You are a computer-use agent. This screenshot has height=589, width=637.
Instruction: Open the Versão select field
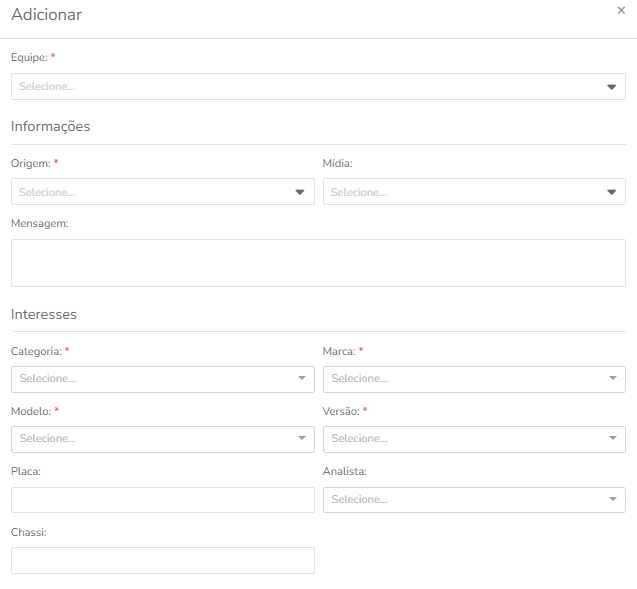(x=474, y=439)
